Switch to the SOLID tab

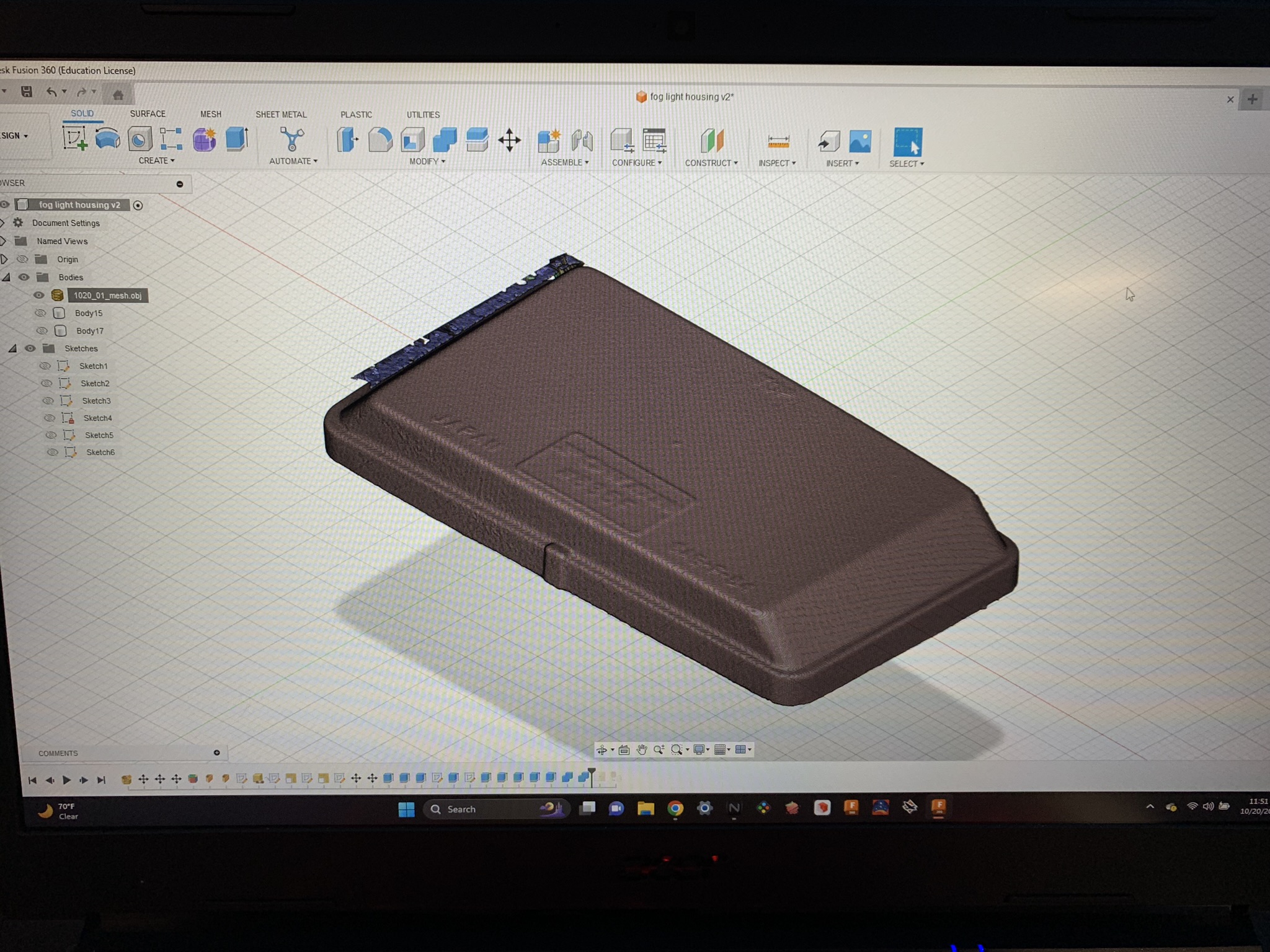point(82,113)
